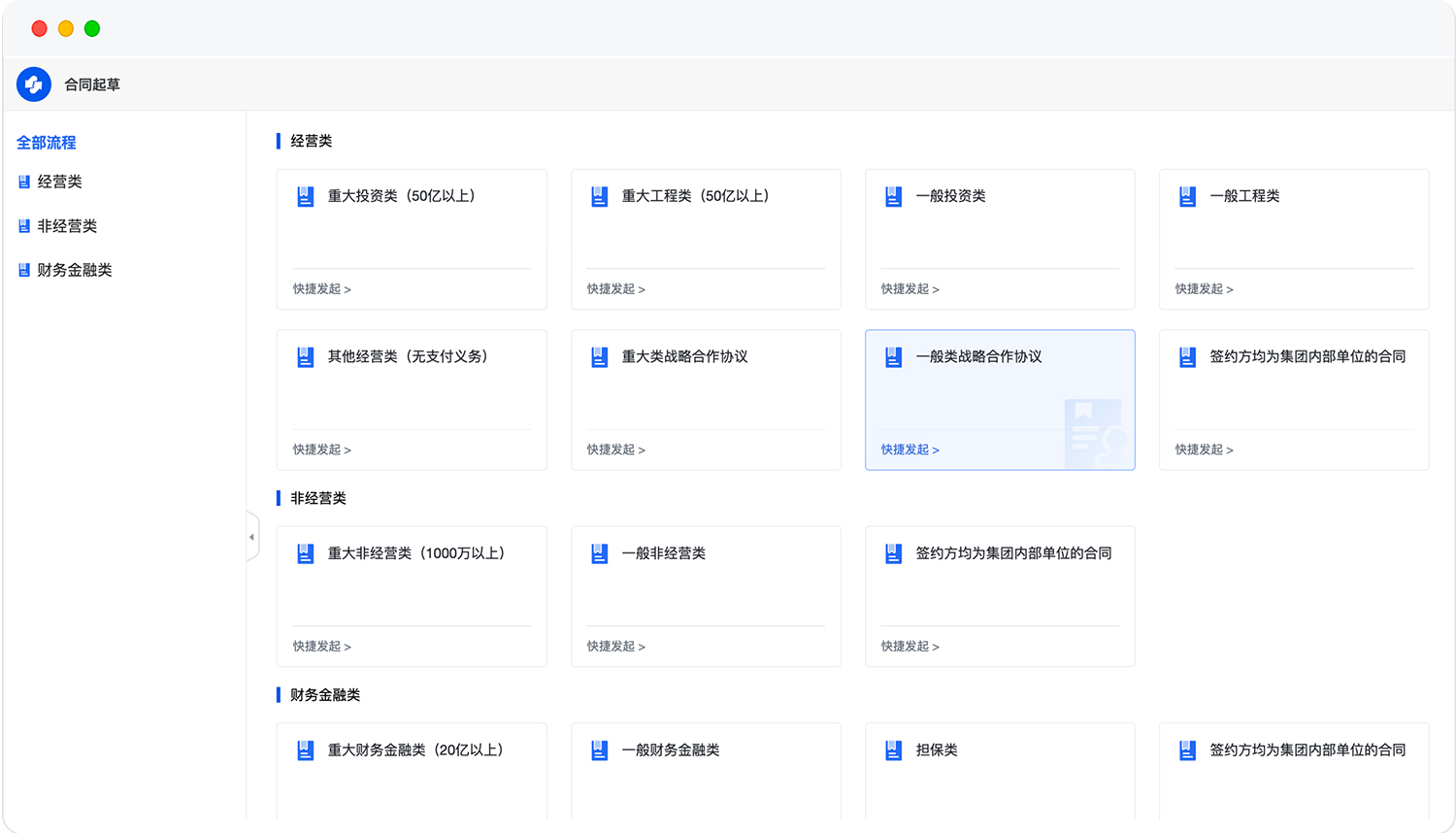Click 快捷发起 on 经营类 section's 签约方均为集团内部单位的合同 card
The height and width of the screenshot is (833, 1456).
coord(1205,450)
